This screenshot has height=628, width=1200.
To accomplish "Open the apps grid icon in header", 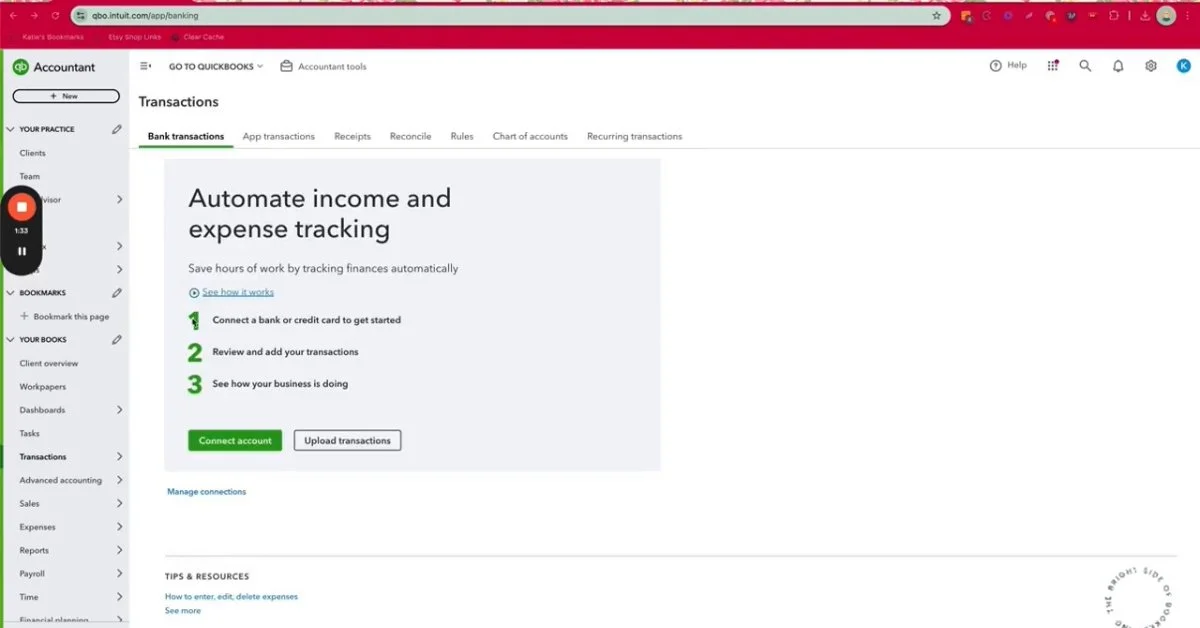I will [1053, 66].
